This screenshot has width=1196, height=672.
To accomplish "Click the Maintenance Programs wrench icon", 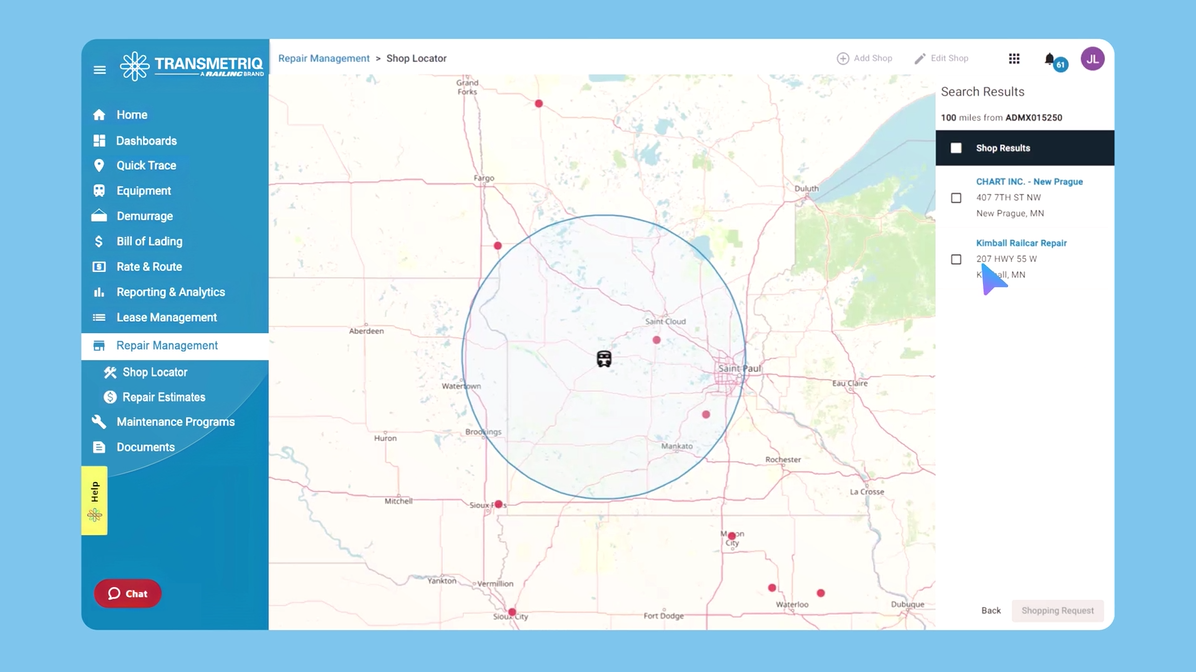I will pos(99,422).
